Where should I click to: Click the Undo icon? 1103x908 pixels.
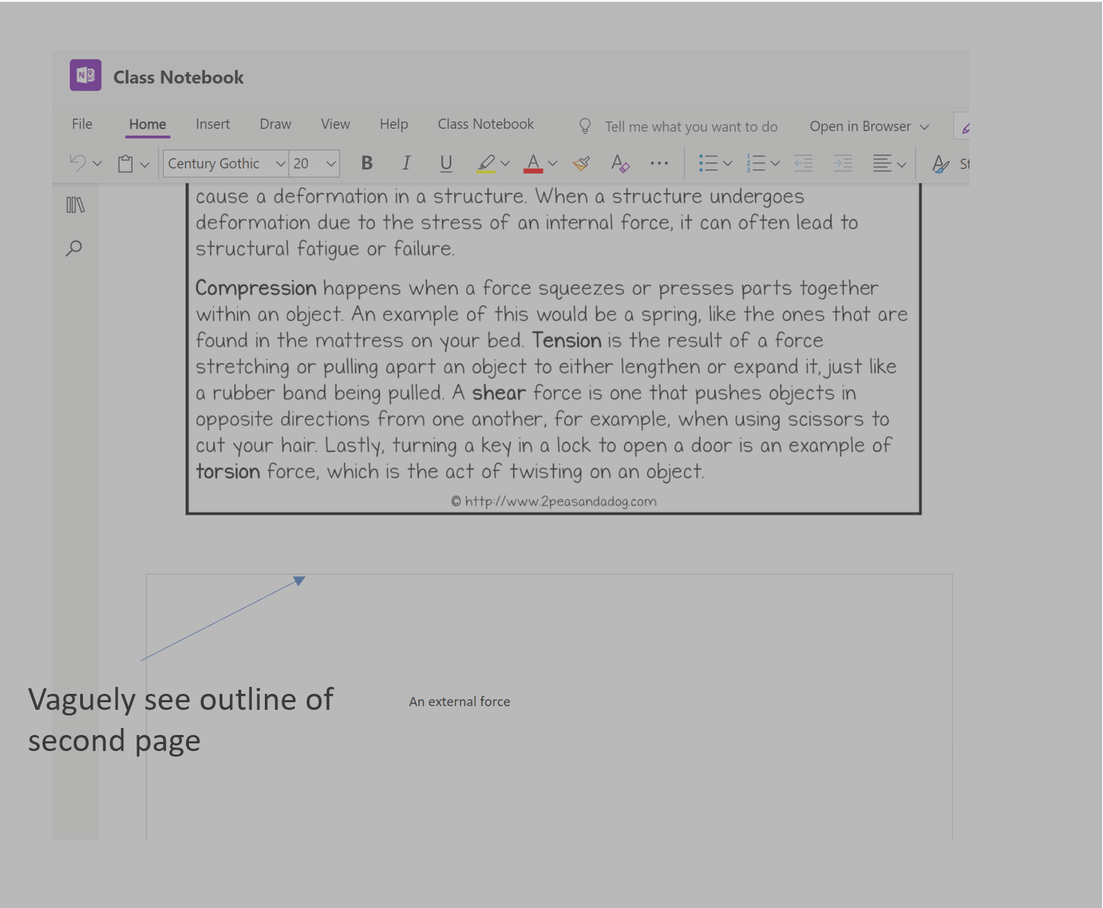(77, 163)
